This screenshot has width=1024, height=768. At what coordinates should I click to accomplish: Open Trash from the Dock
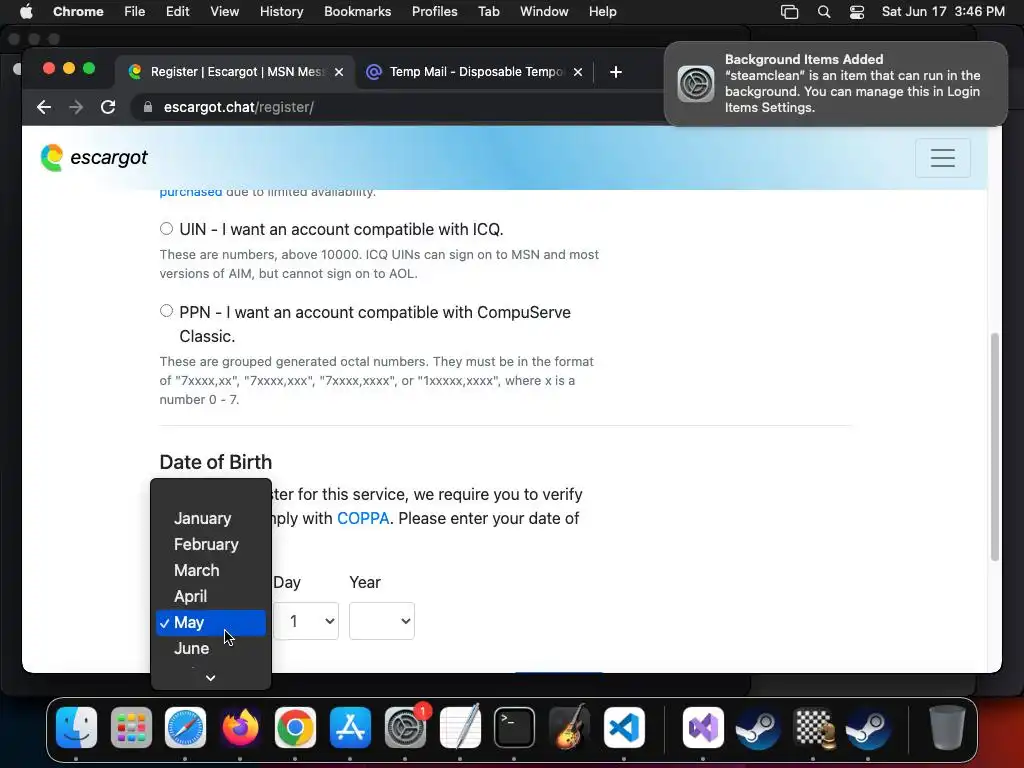coord(947,727)
